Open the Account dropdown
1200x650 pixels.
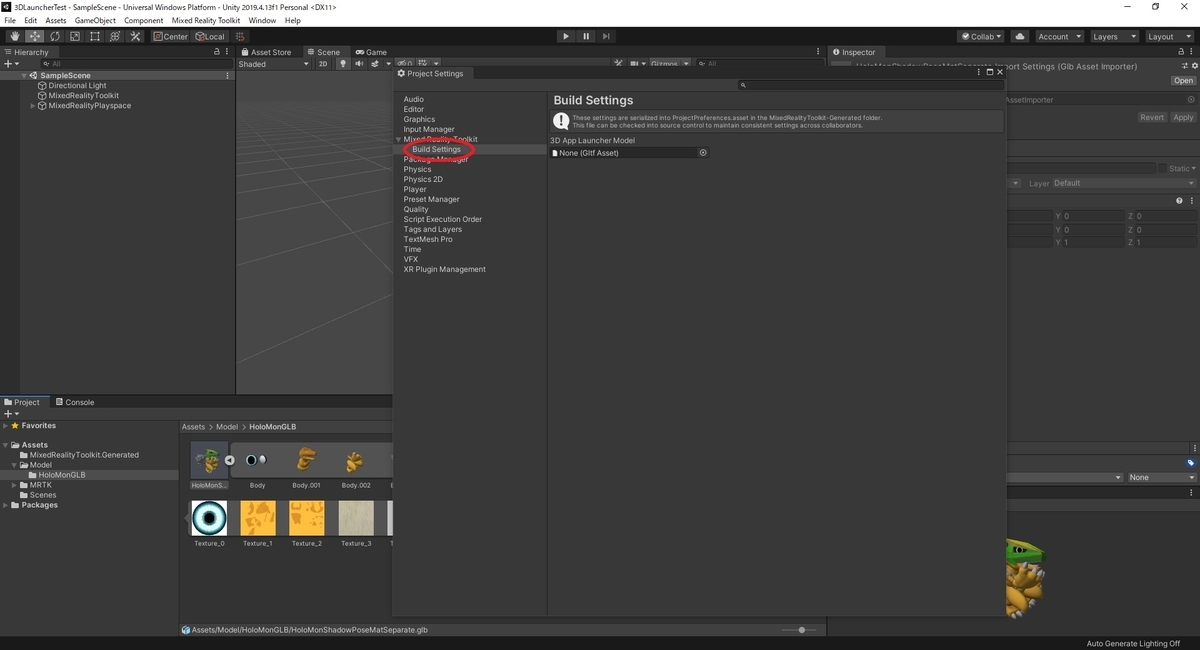tap(1058, 36)
